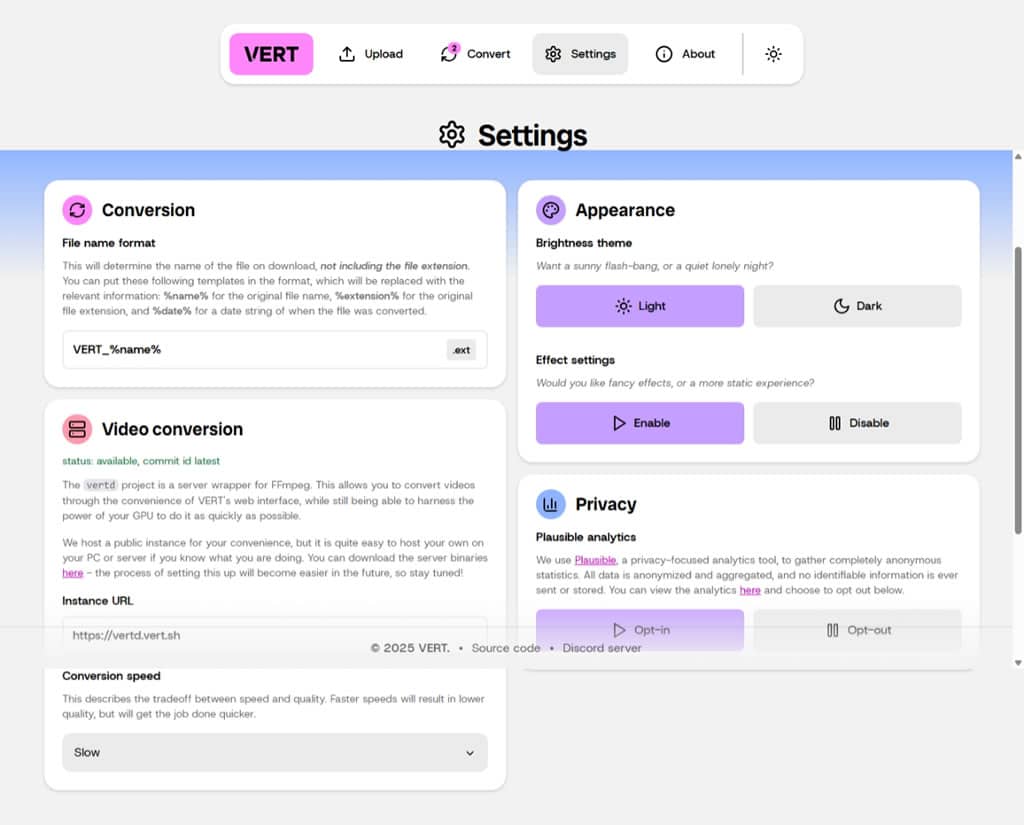Enable fancy effects
The width and height of the screenshot is (1024, 825).
click(x=639, y=423)
